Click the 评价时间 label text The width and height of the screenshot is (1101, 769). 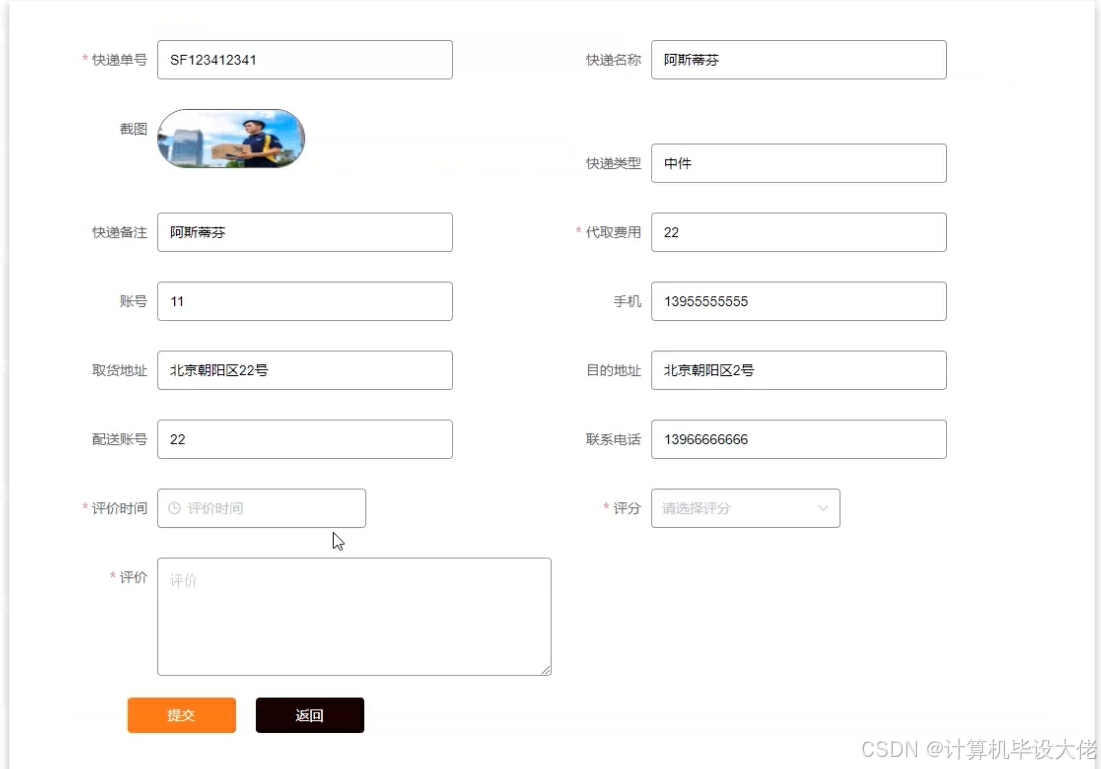click(x=119, y=508)
